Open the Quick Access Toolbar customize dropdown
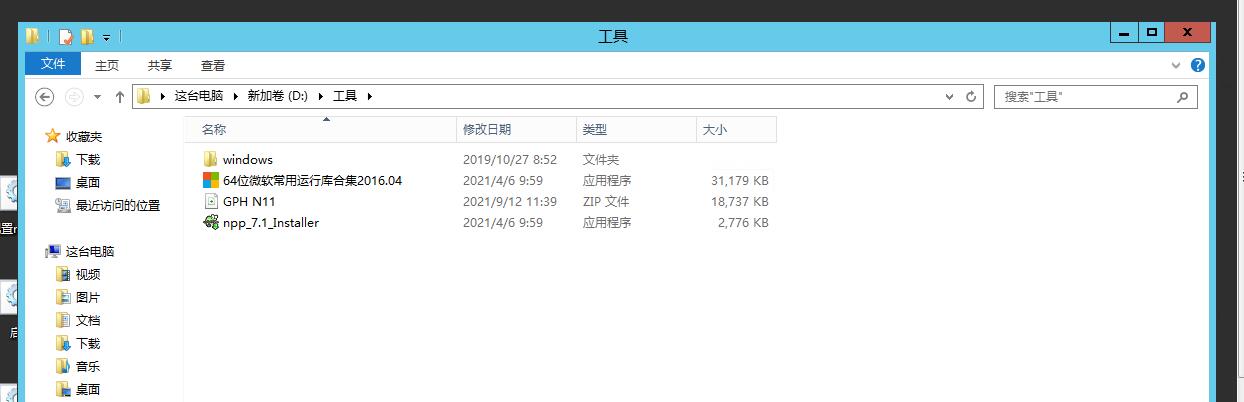Viewport: 1244px width, 402px height. tap(106, 37)
